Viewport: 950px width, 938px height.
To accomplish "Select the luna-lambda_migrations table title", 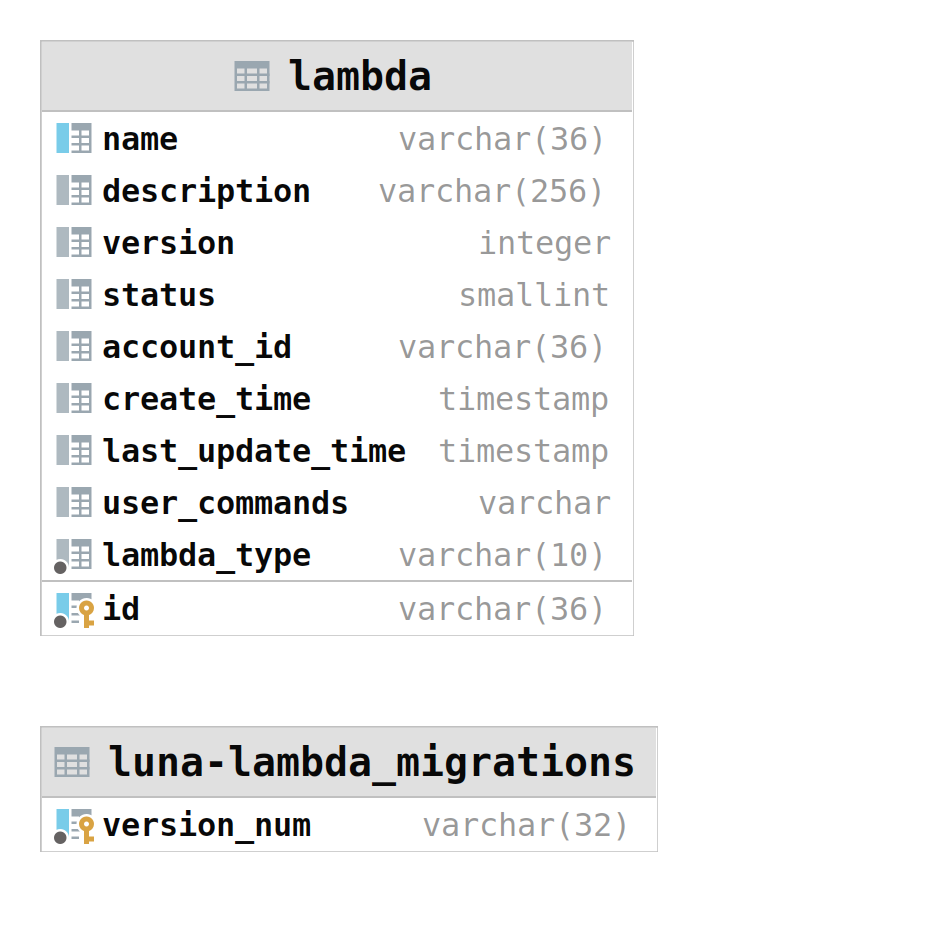I will pyautogui.click(x=371, y=763).
